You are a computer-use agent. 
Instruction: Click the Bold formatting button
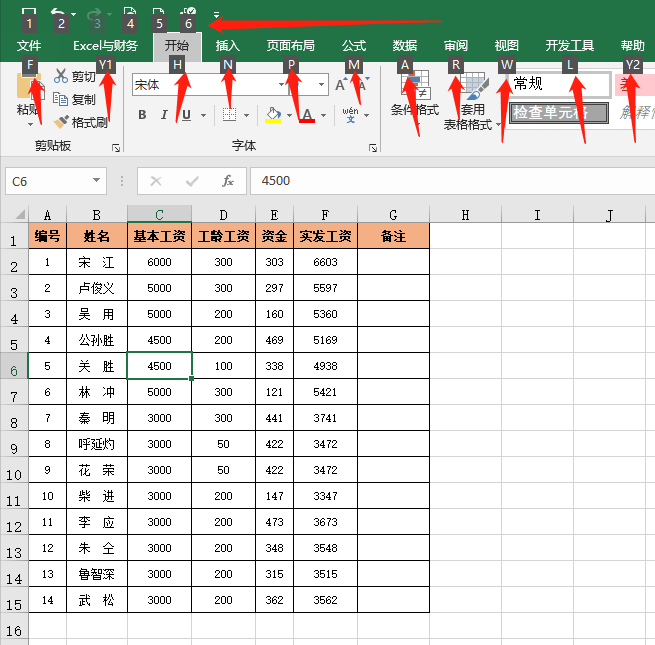(142, 115)
